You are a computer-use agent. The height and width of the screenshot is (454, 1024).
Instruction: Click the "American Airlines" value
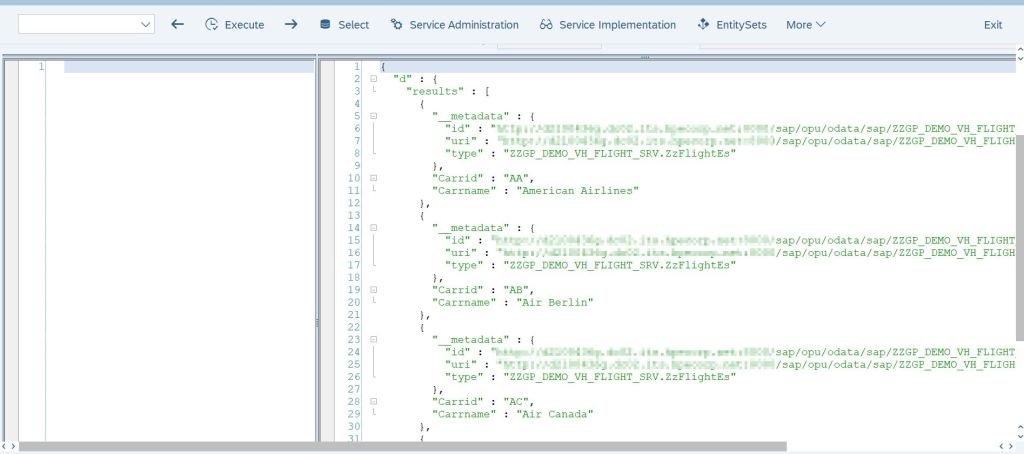(x=577, y=191)
